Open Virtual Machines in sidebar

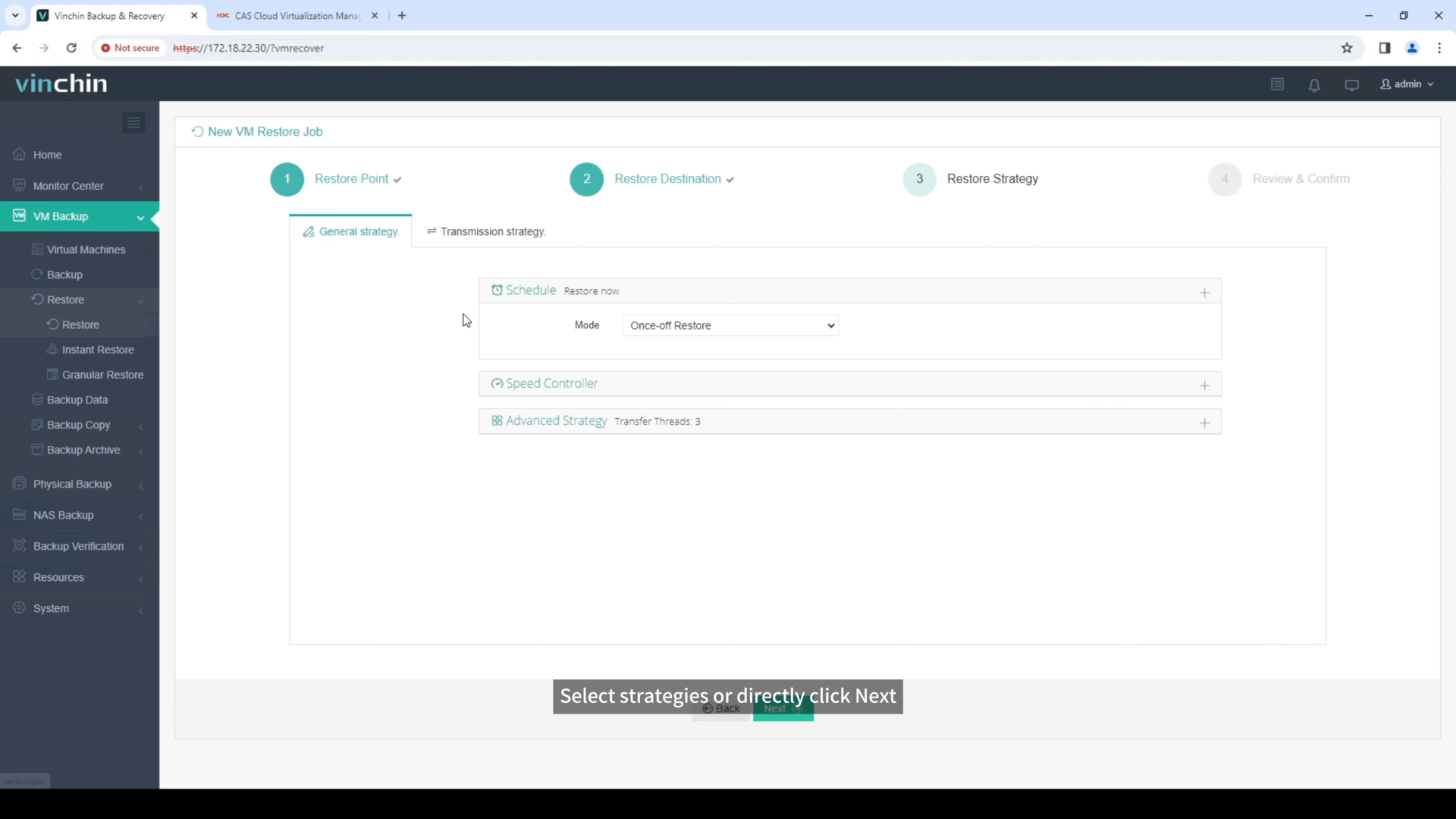click(x=86, y=249)
